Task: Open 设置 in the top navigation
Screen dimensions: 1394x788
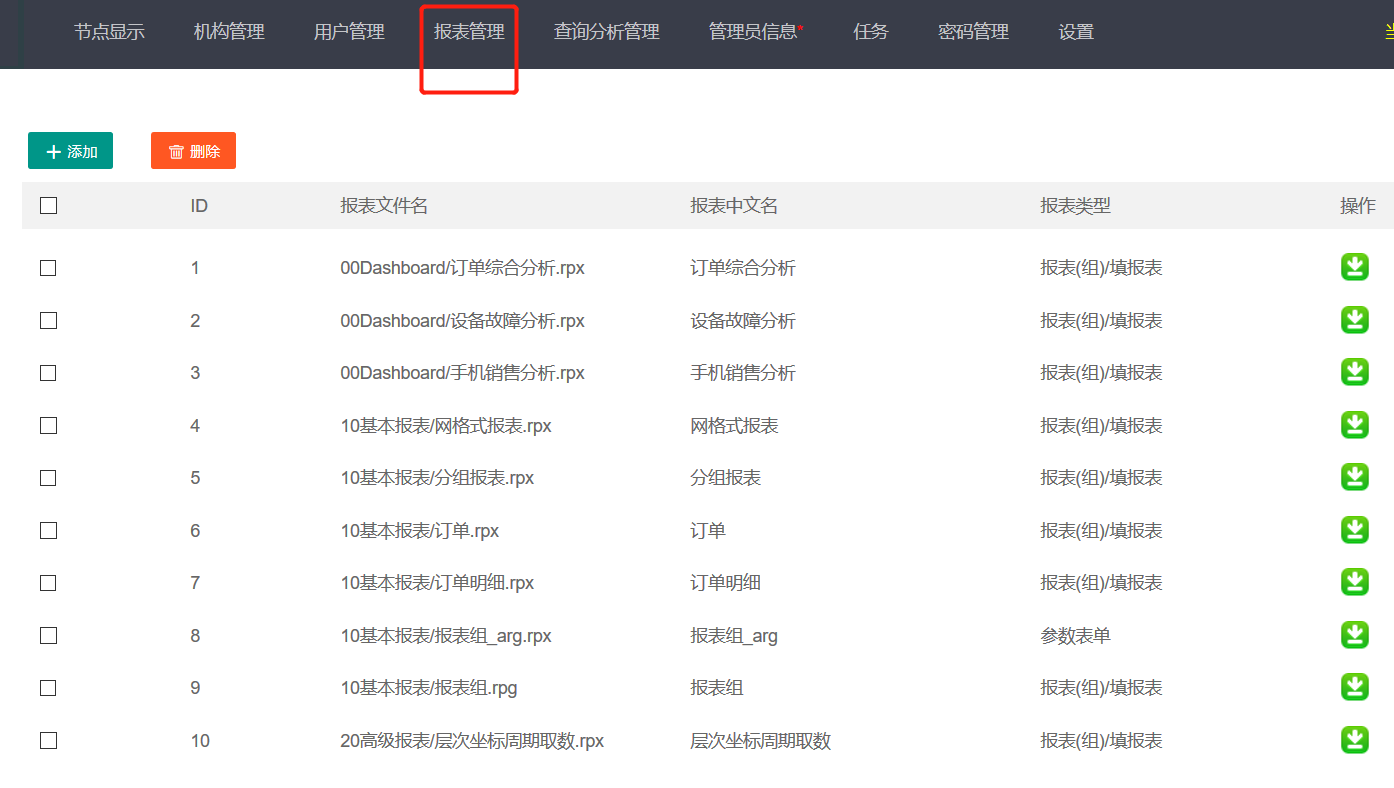Action: click(1076, 32)
